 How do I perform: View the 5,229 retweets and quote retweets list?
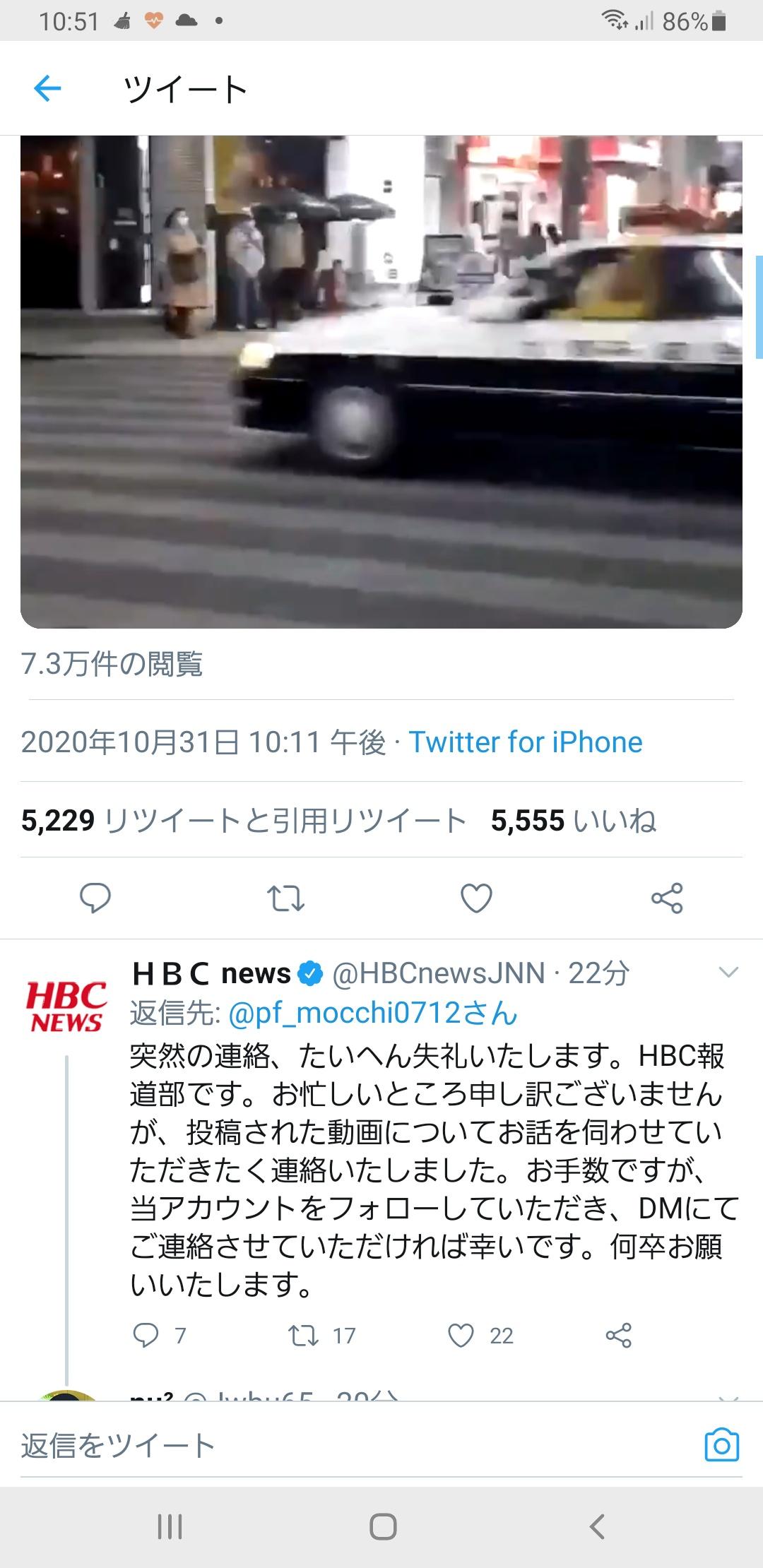(244, 820)
